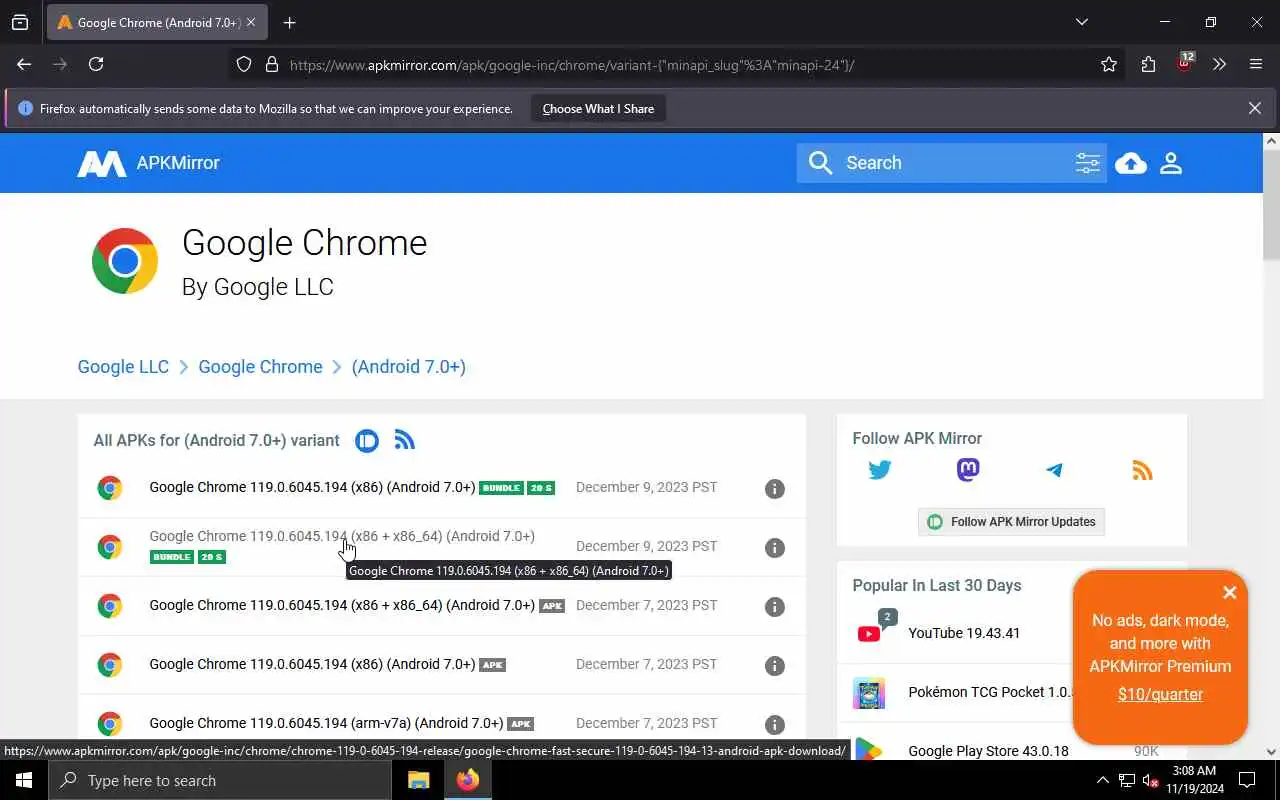This screenshot has width=1280, height=800.
Task: Expand info for x86 + x86_64 bundle row
Action: click(774, 548)
